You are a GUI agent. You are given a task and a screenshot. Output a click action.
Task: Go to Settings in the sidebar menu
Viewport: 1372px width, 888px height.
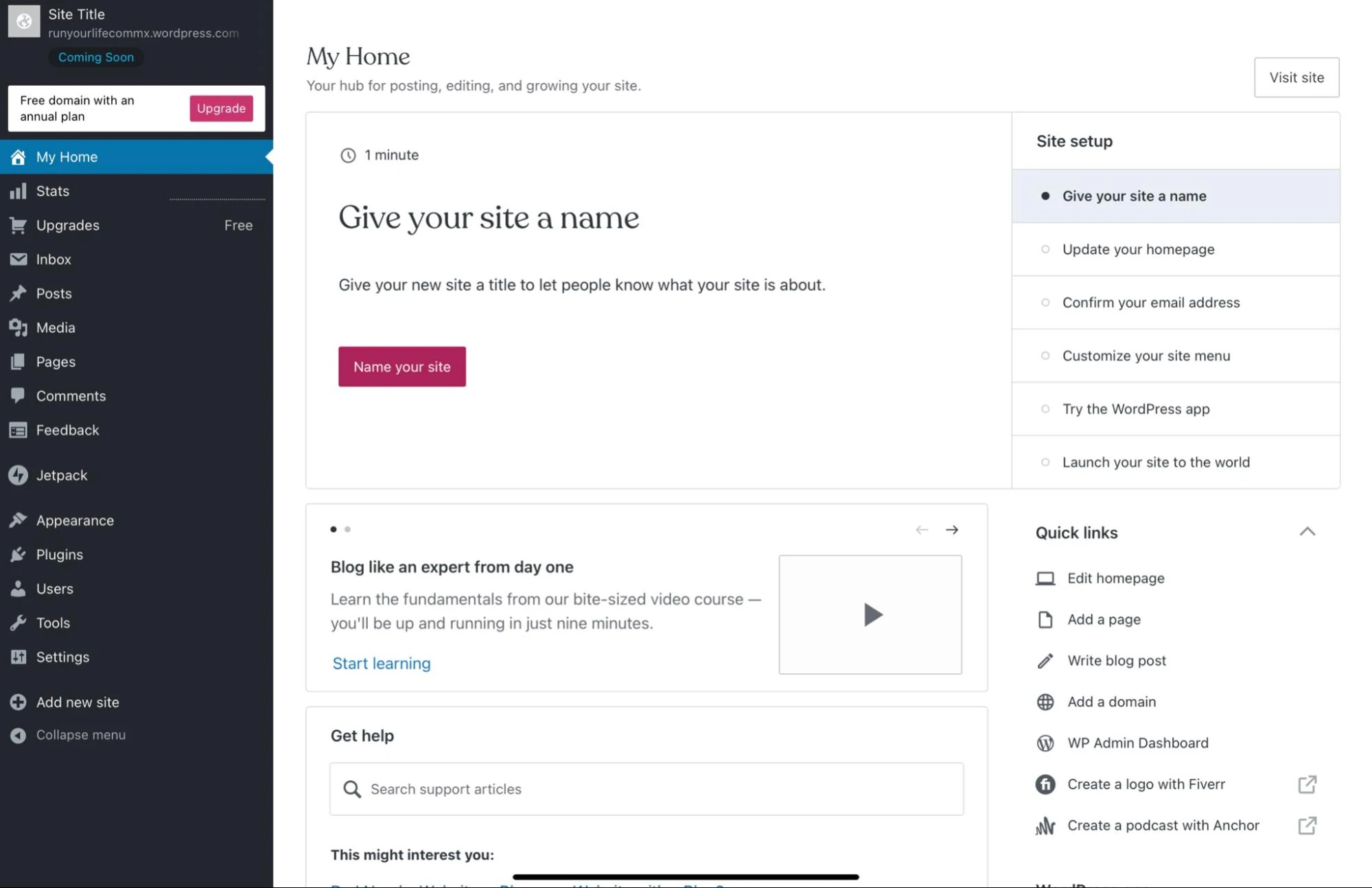pyautogui.click(x=62, y=657)
